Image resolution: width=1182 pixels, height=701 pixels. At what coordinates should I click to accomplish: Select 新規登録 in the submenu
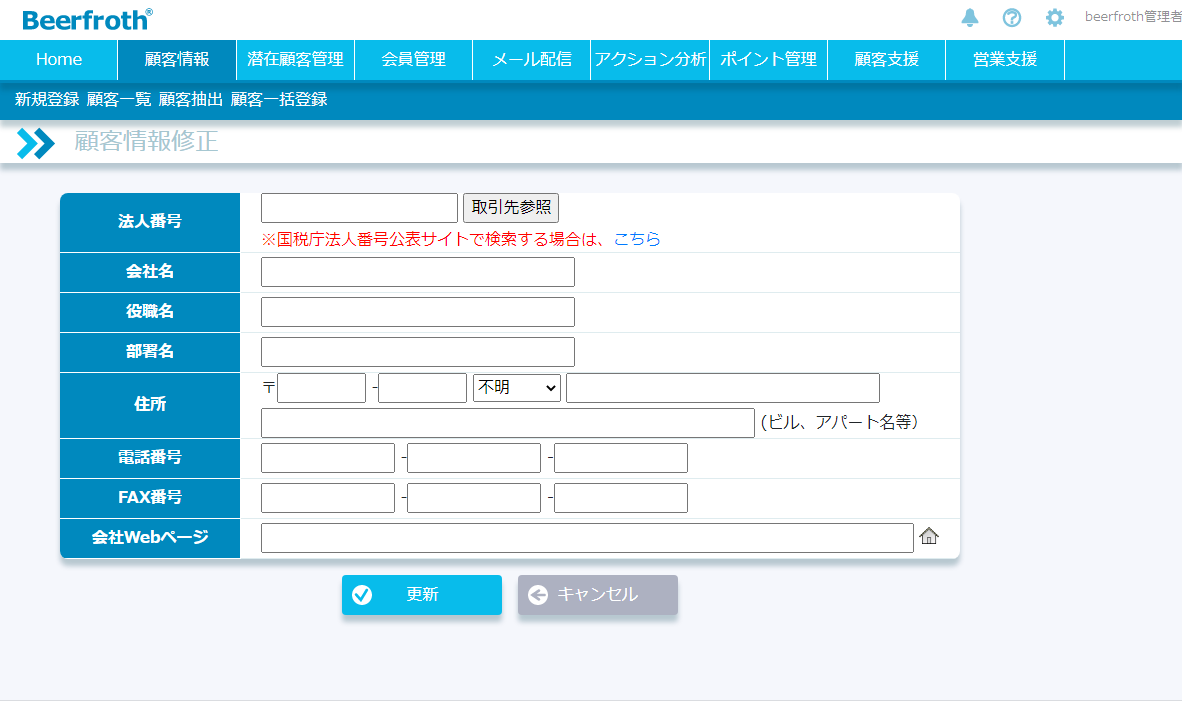click(x=47, y=100)
